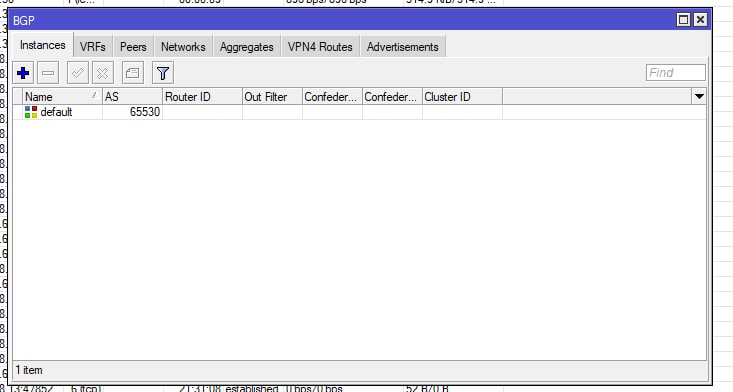Viewport: 733px width, 392px height.
Task: Switch to the Instances tab
Action: (43, 45)
